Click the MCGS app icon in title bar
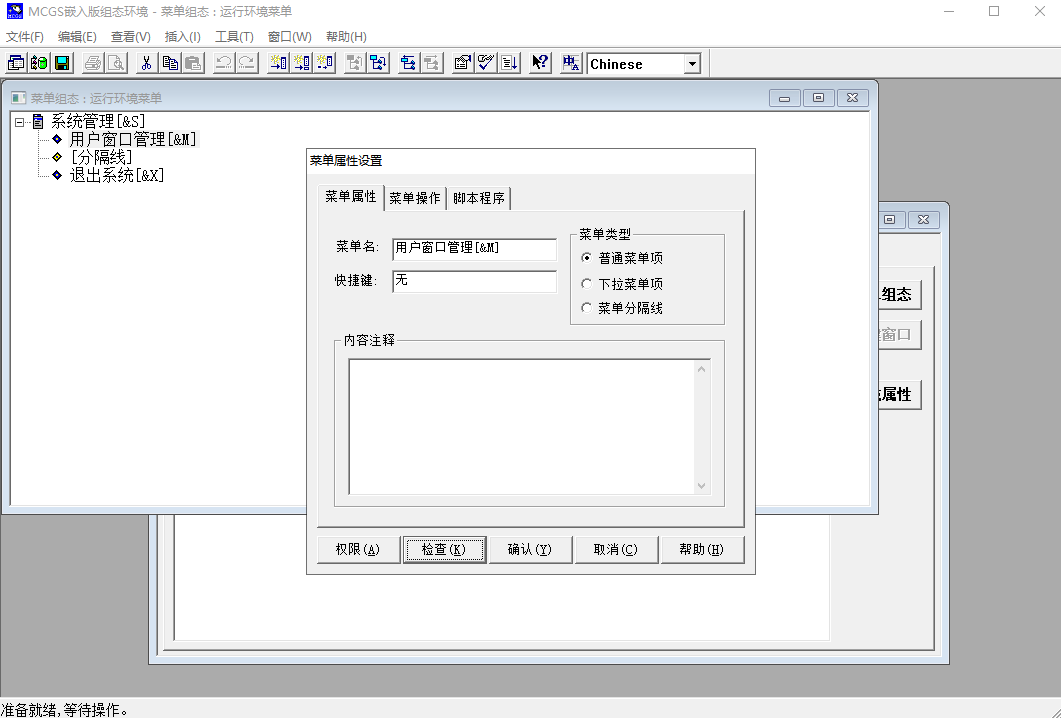This screenshot has width=1061, height=718. tap(14, 11)
